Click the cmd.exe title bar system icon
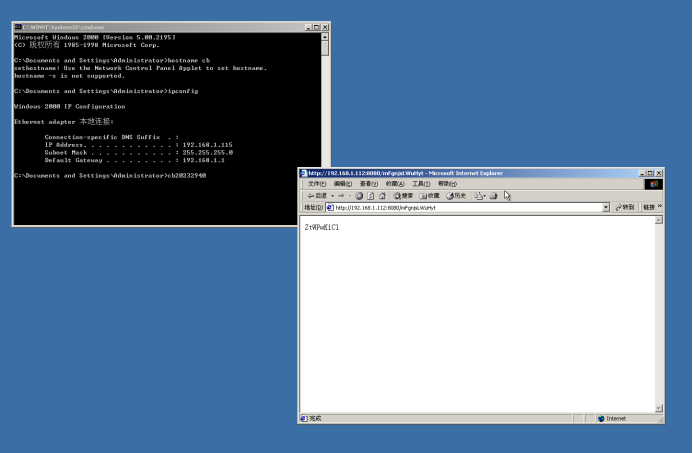Screen dimensions: 693x453 [x=18, y=27]
